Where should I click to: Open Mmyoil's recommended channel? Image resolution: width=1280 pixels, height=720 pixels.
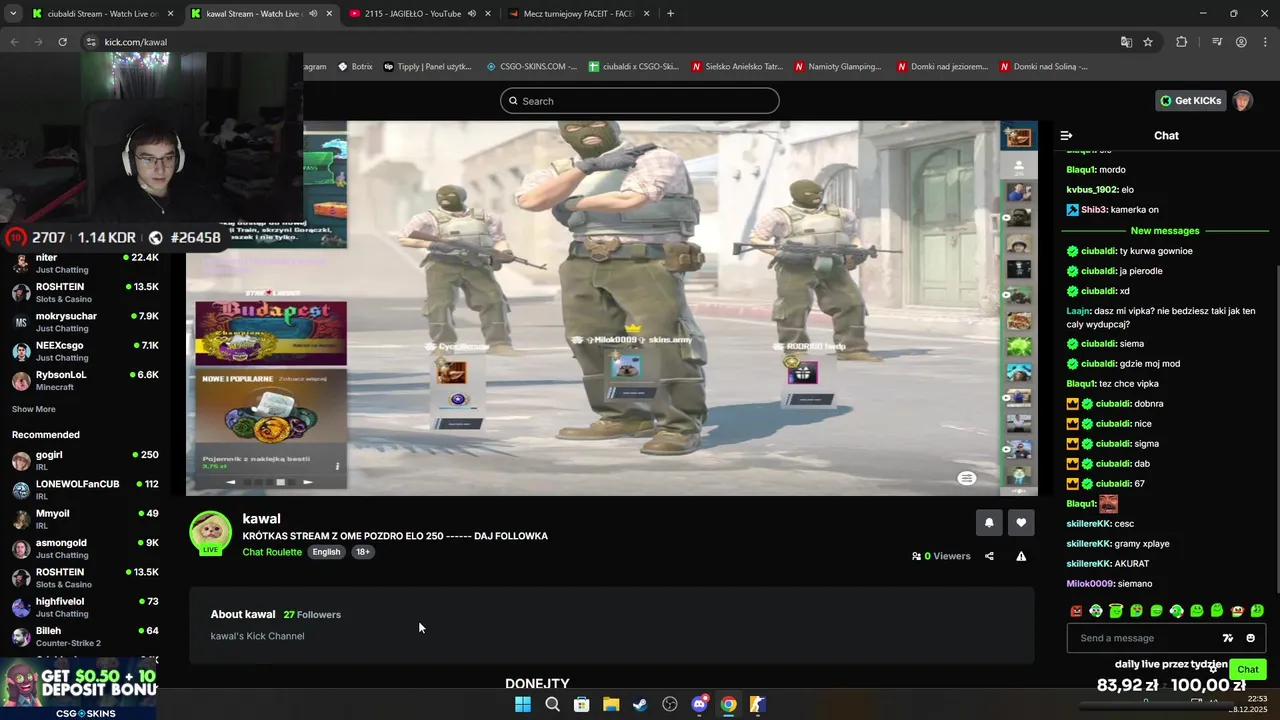[85, 519]
